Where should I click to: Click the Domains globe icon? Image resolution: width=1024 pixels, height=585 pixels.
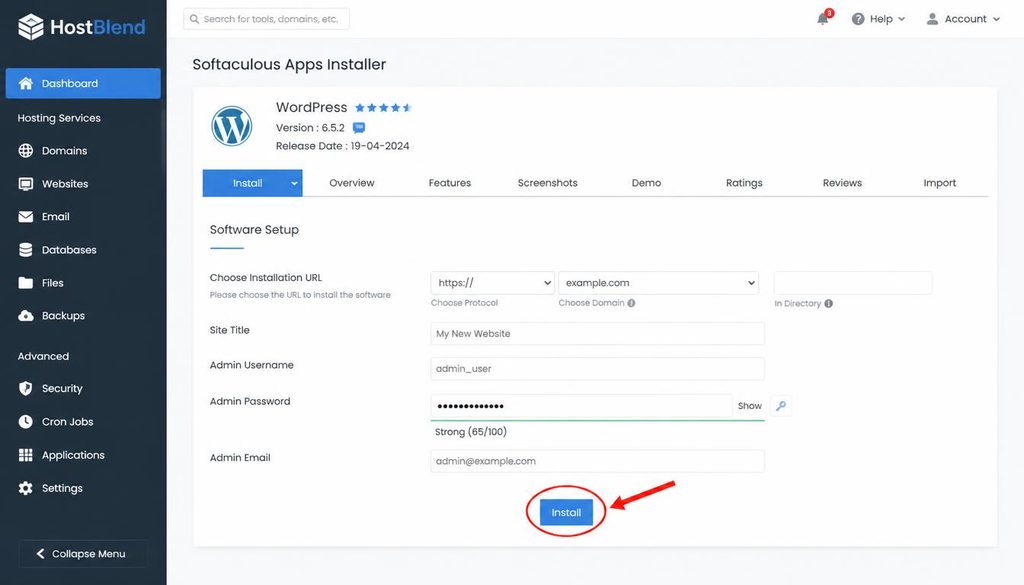coord(25,150)
